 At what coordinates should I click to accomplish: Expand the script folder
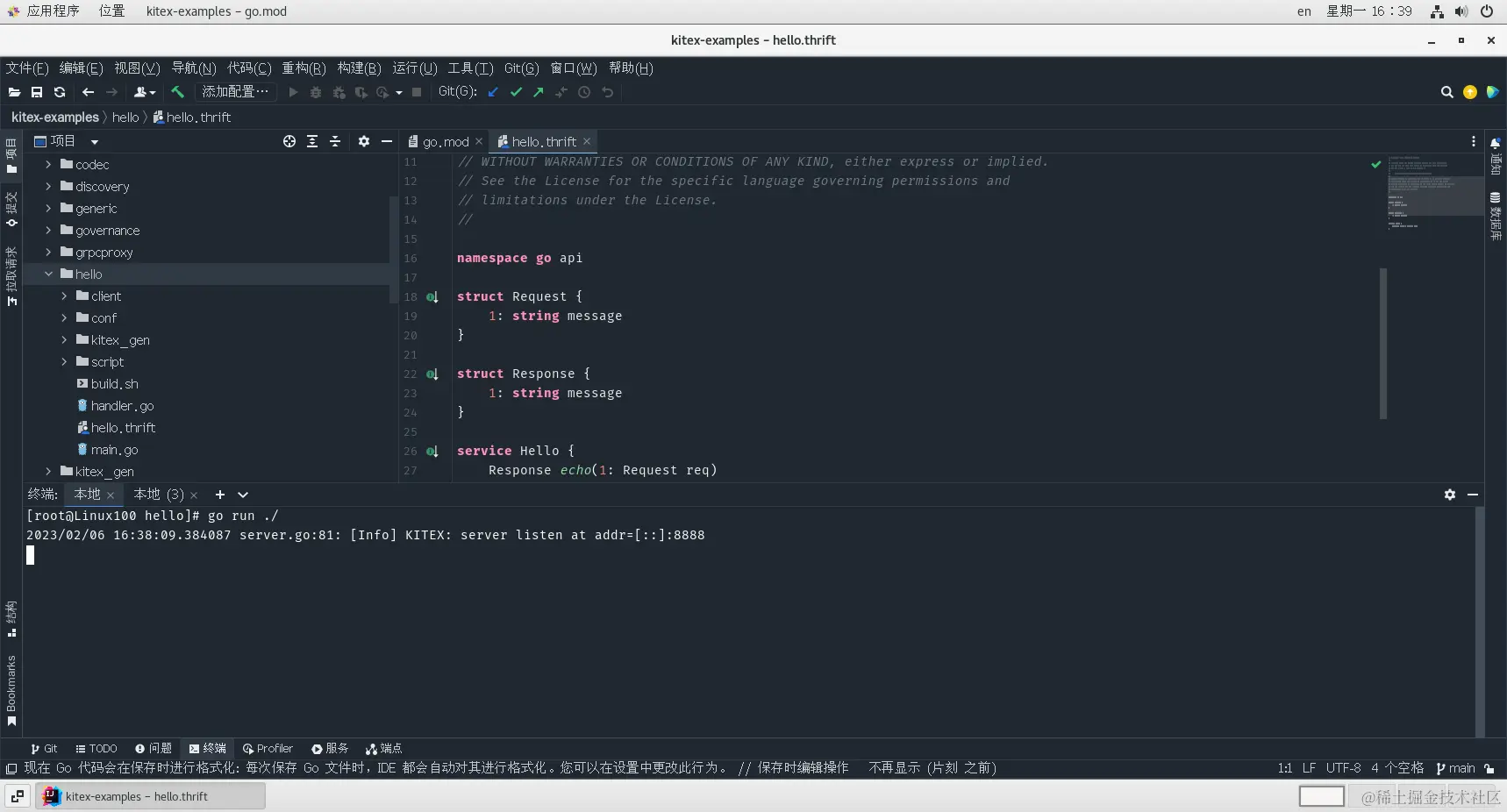coord(64,362)
